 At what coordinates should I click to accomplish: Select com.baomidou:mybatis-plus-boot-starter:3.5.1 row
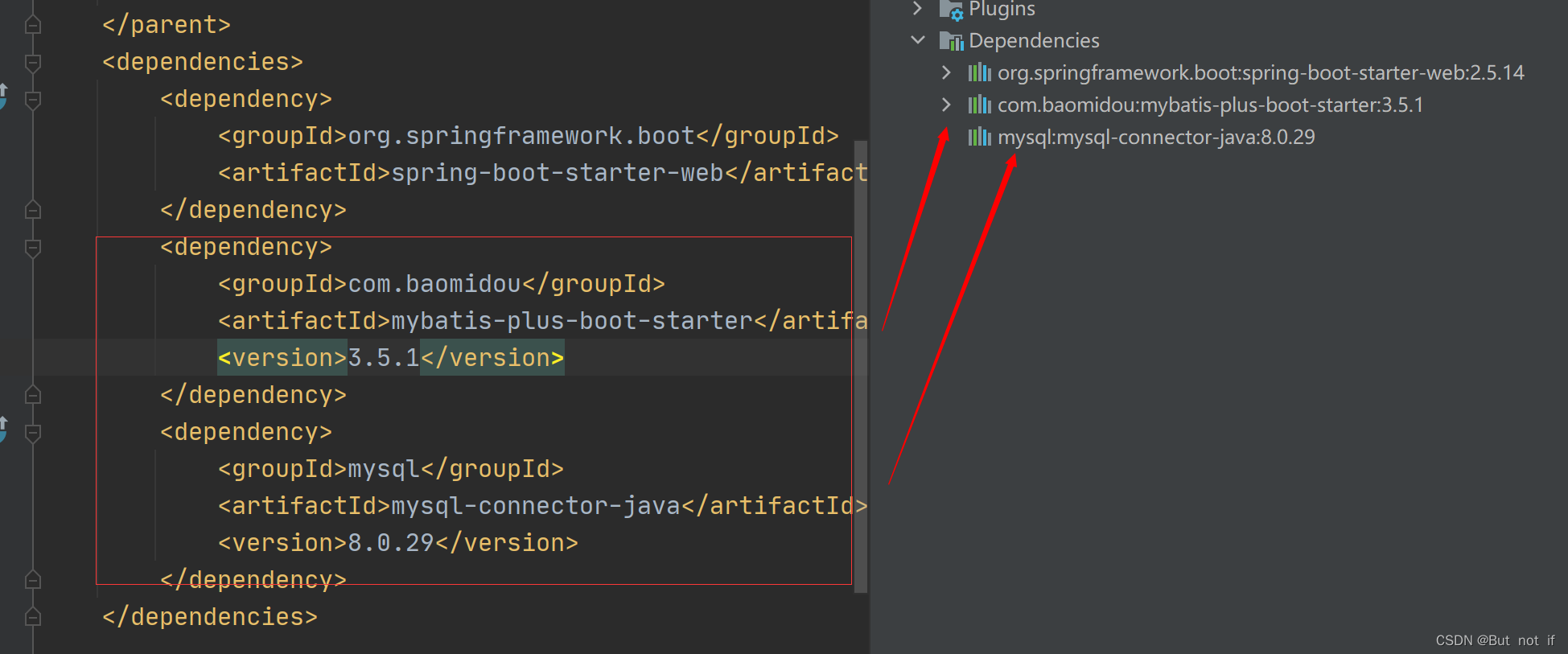tap(1210, 105)
